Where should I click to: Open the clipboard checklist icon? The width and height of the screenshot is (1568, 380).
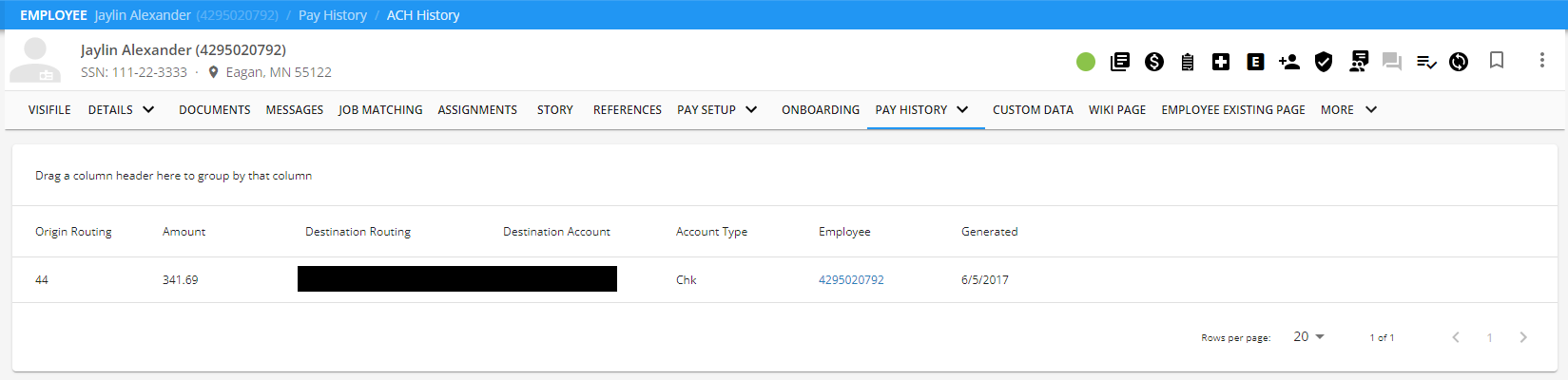(1188, 62)
